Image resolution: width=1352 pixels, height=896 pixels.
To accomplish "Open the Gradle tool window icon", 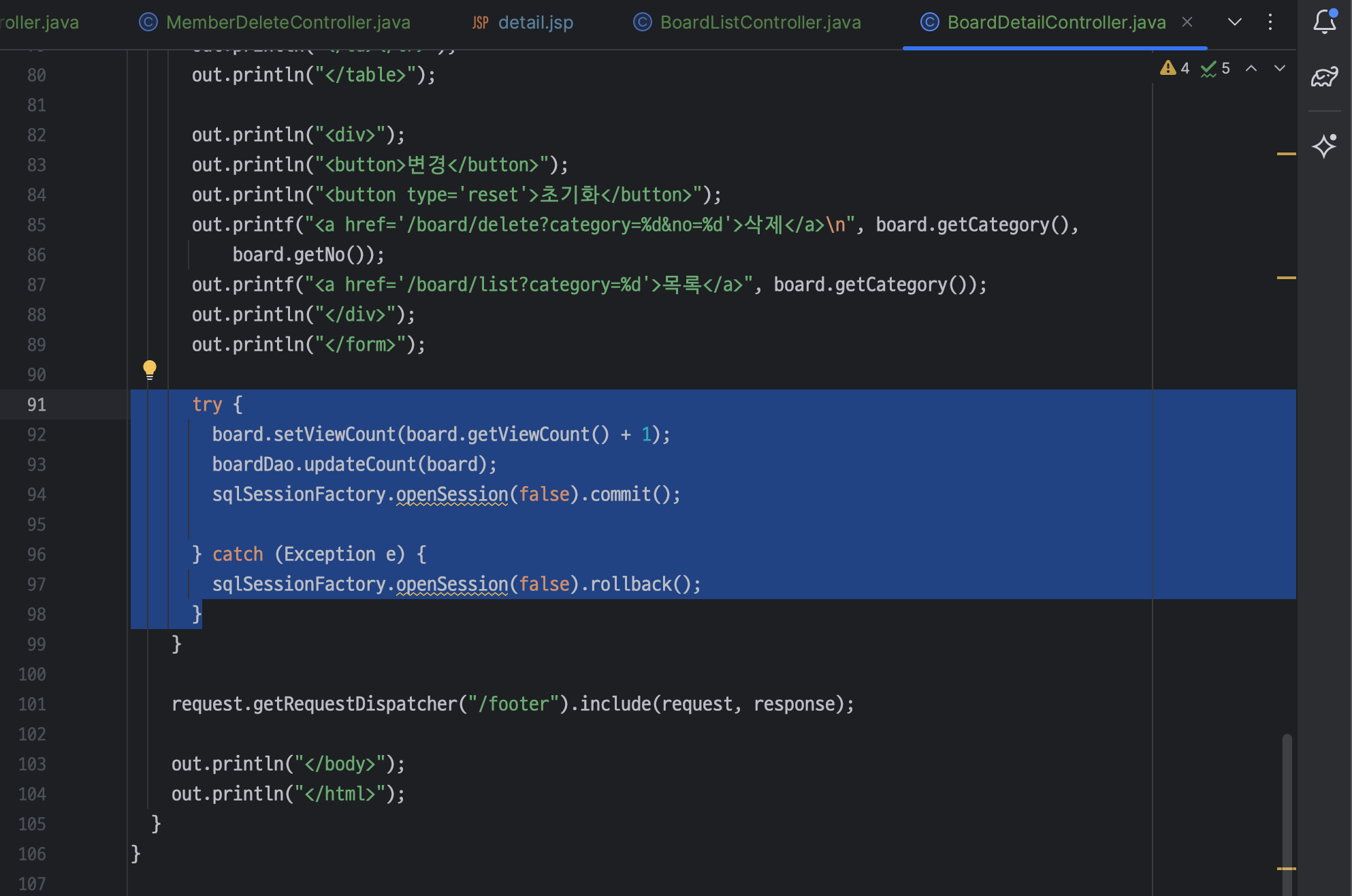I will point(1324,76).
